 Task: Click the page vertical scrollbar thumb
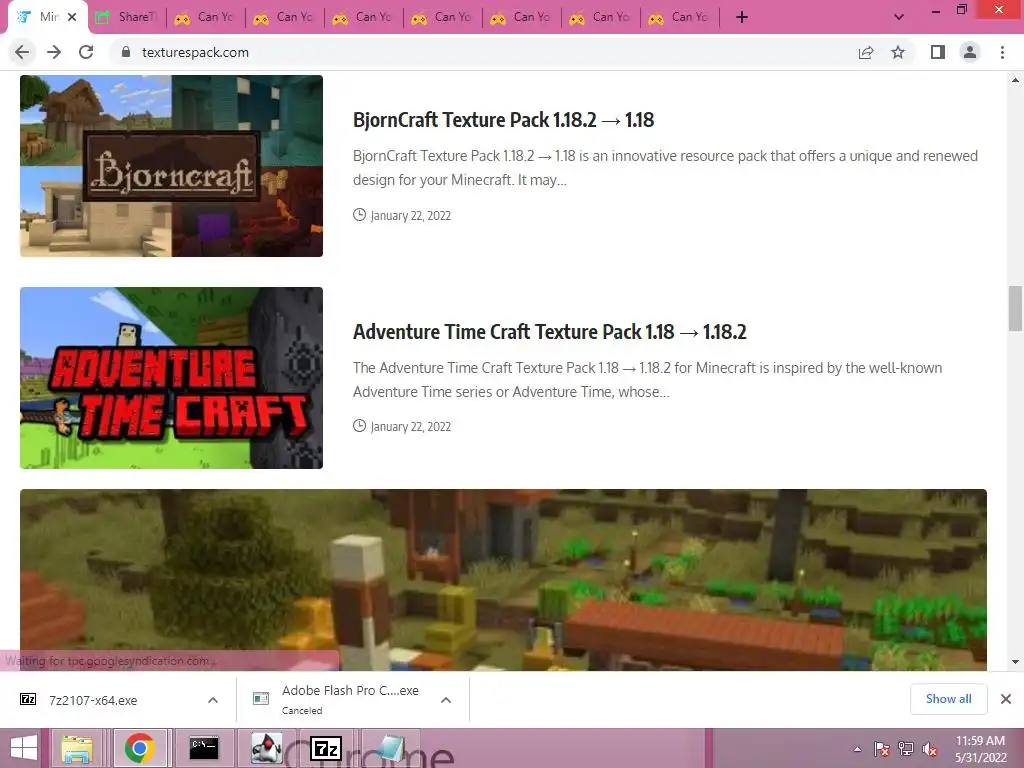point(1015,308)
